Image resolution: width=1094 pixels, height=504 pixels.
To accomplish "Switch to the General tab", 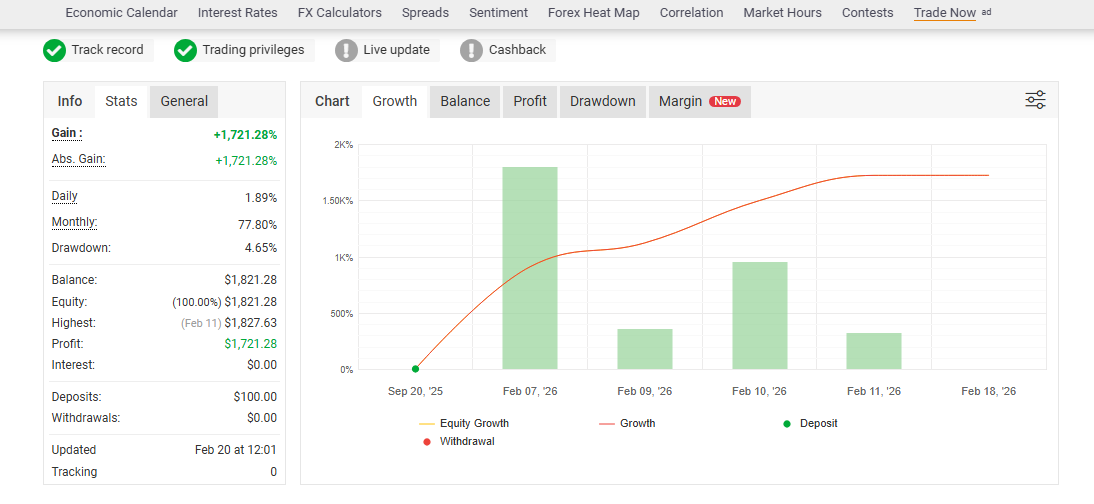I will [x=184, y=101].
